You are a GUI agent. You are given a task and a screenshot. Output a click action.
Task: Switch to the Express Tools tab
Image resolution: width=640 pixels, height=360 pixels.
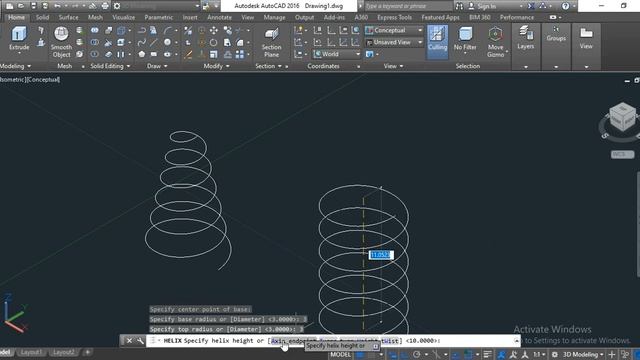point(394,17)
